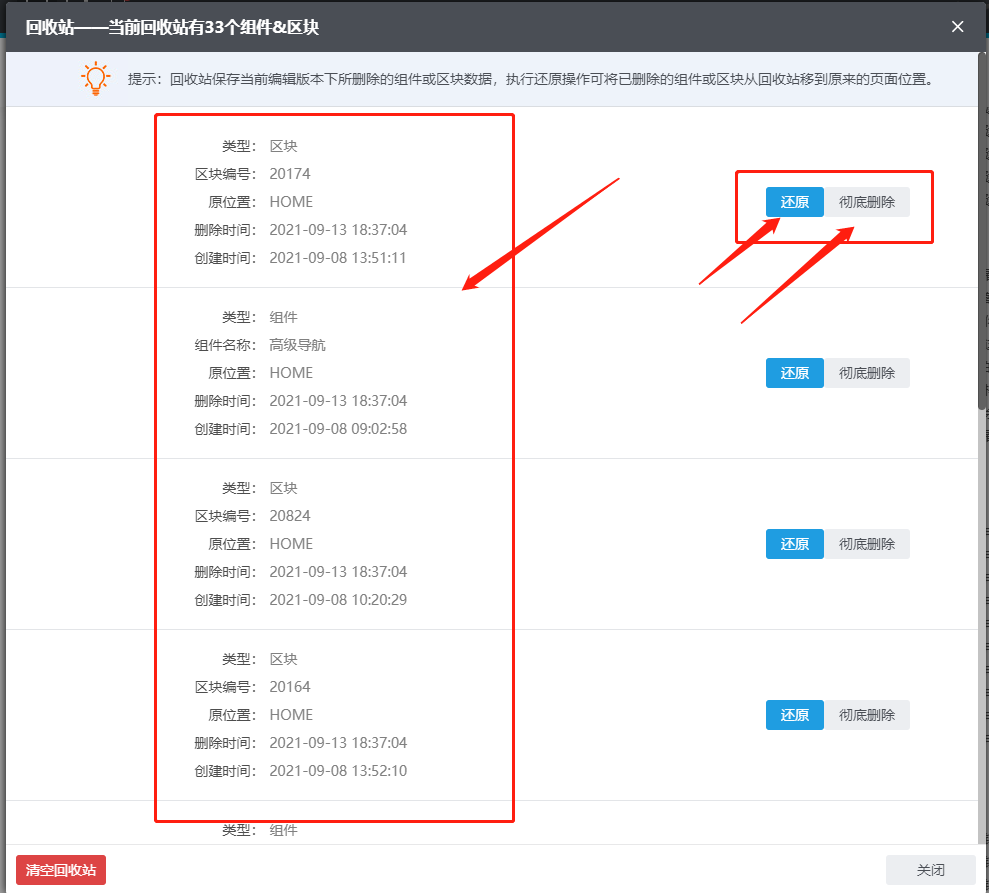Restore block number 20174
The width and height of the screenshot is (989, 893).
pos(794,202)
